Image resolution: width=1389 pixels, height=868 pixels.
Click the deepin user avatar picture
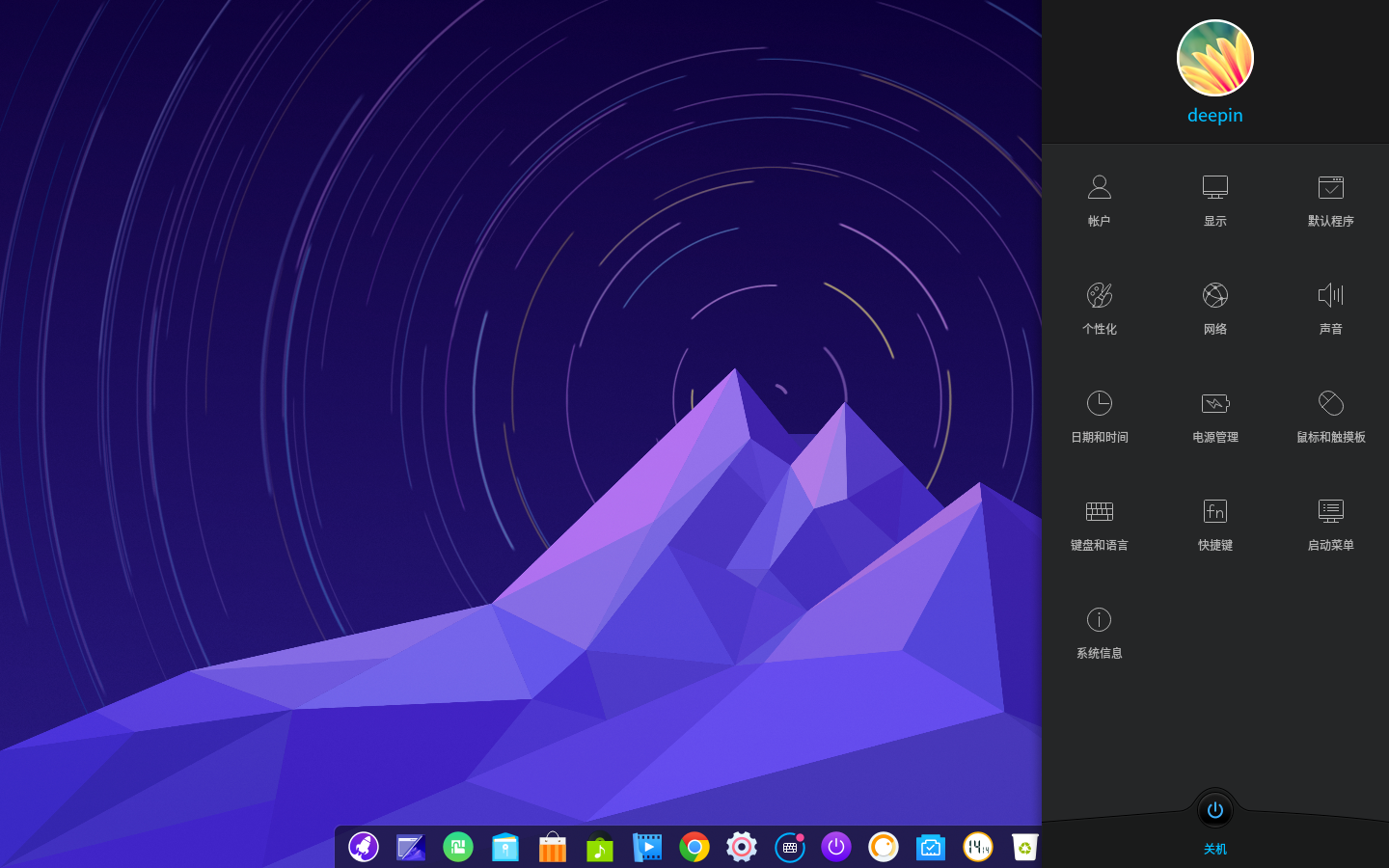pos(1214,58)
